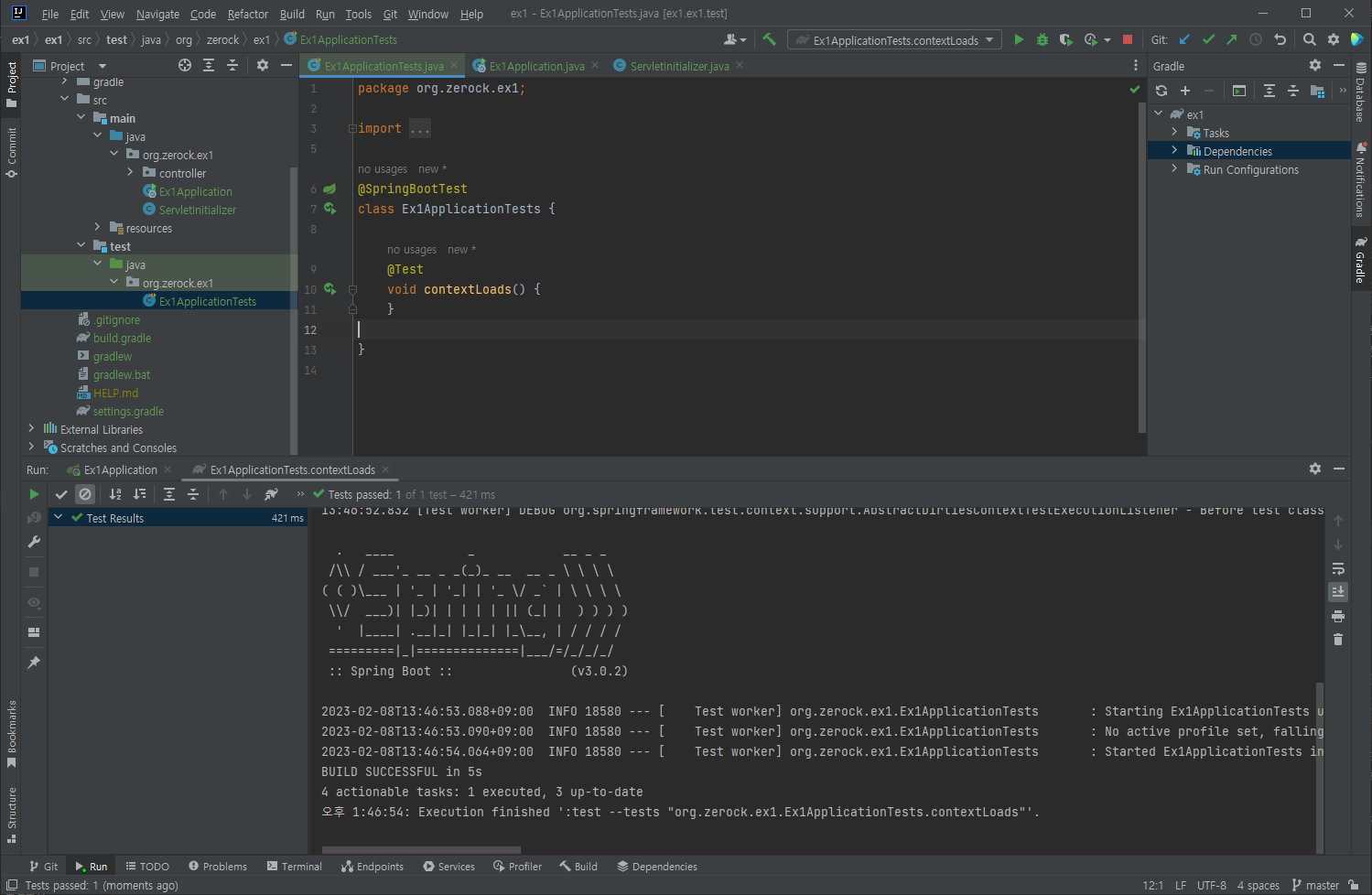
Task: Clear console output with the trash icon
Action: coord(1338,640)
